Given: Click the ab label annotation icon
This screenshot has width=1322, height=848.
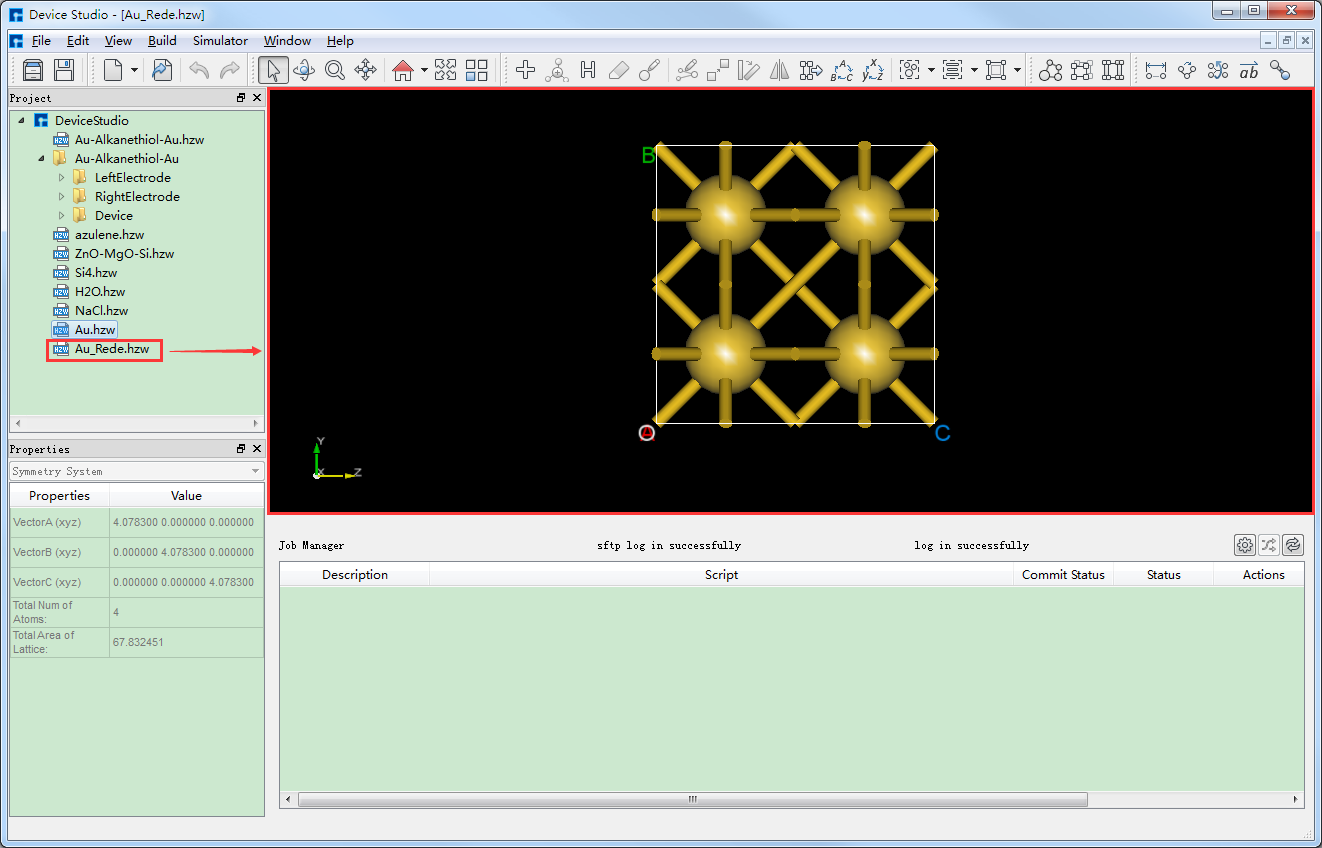Looking at the screenshot, I should tap(1249, 70).
